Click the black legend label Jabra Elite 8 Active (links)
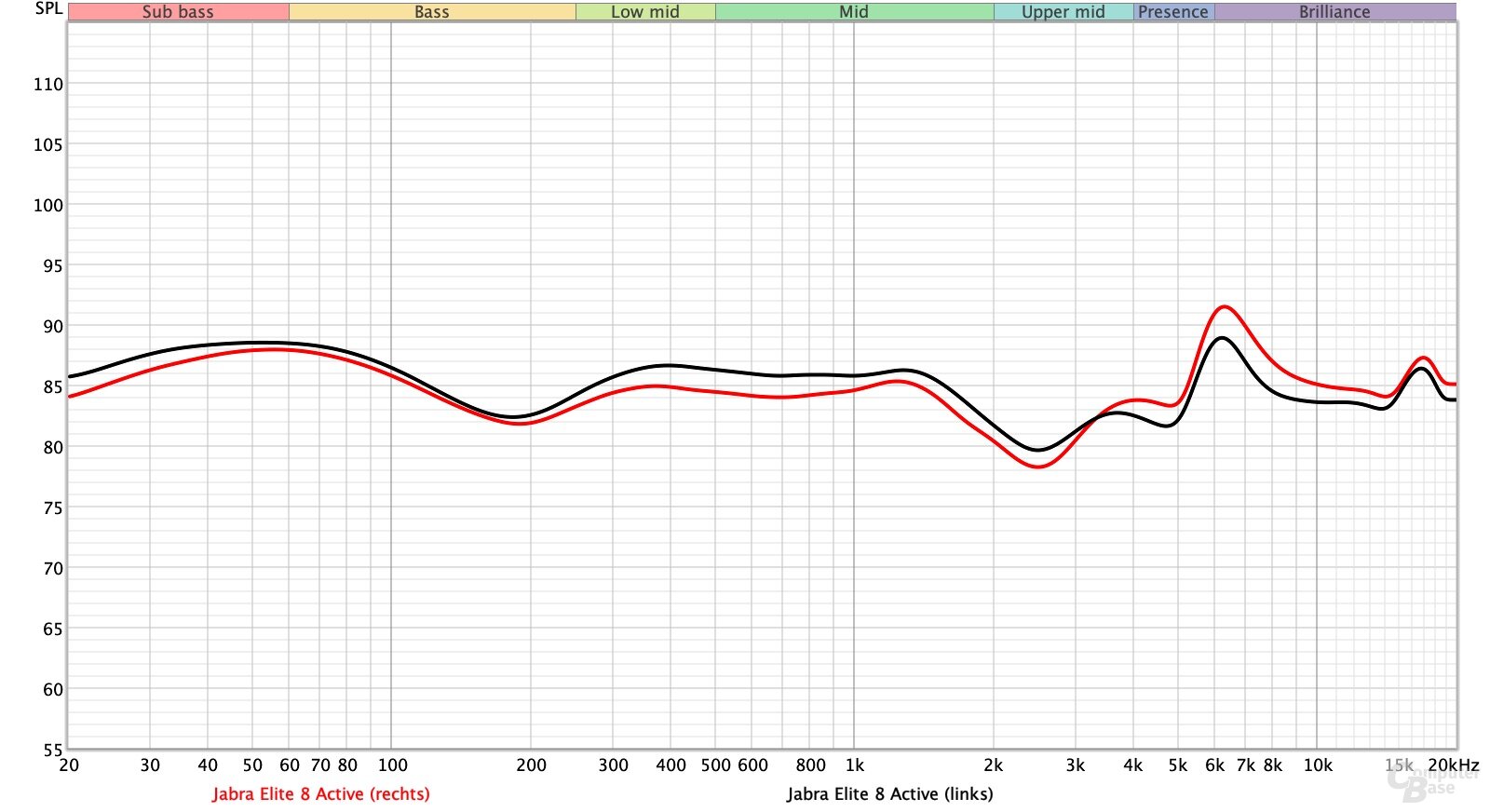 point(890,794)
